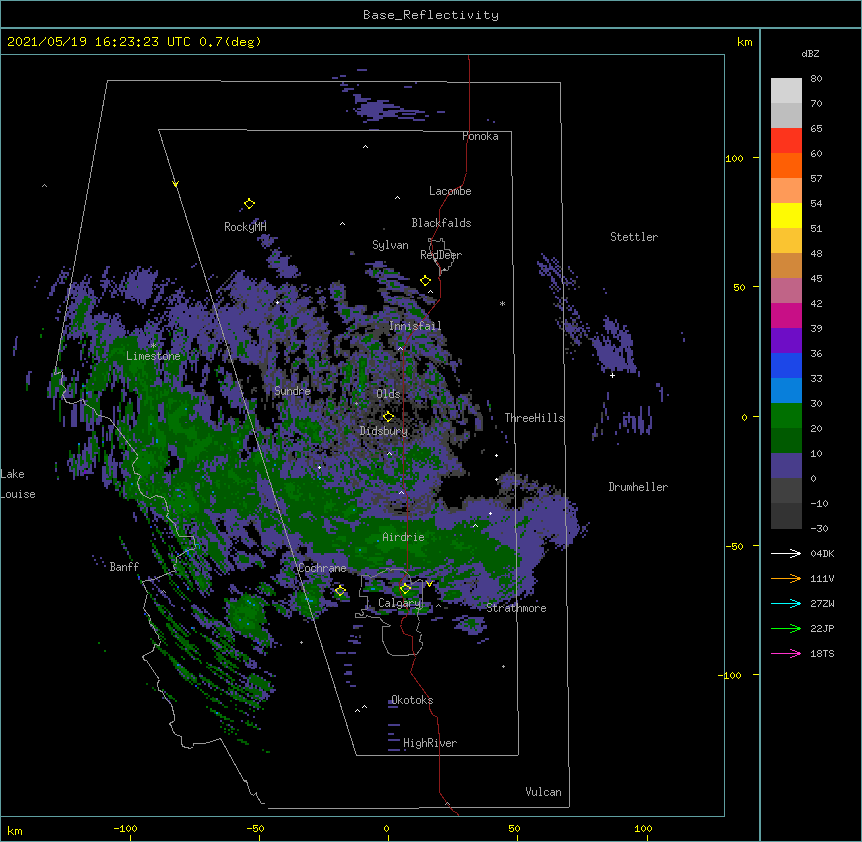
Task: Click the Base_Reflectivity title
Action: pyautogui.click(x=431, y=15)
